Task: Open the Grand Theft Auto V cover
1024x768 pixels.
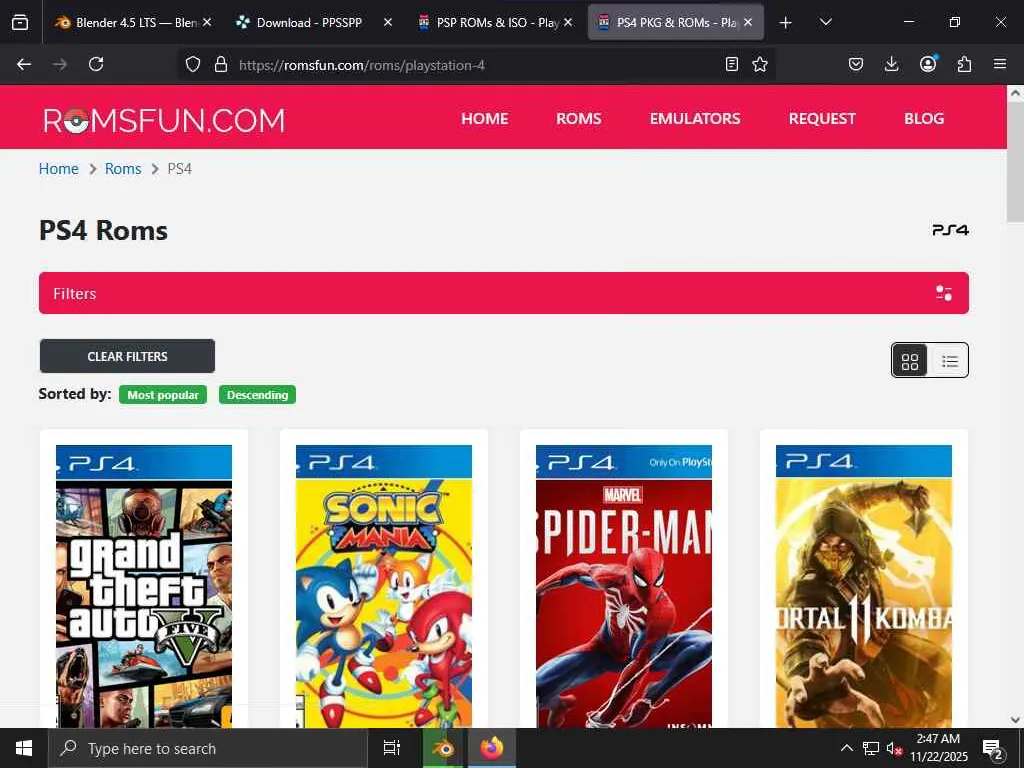Action: click(144, 586)
